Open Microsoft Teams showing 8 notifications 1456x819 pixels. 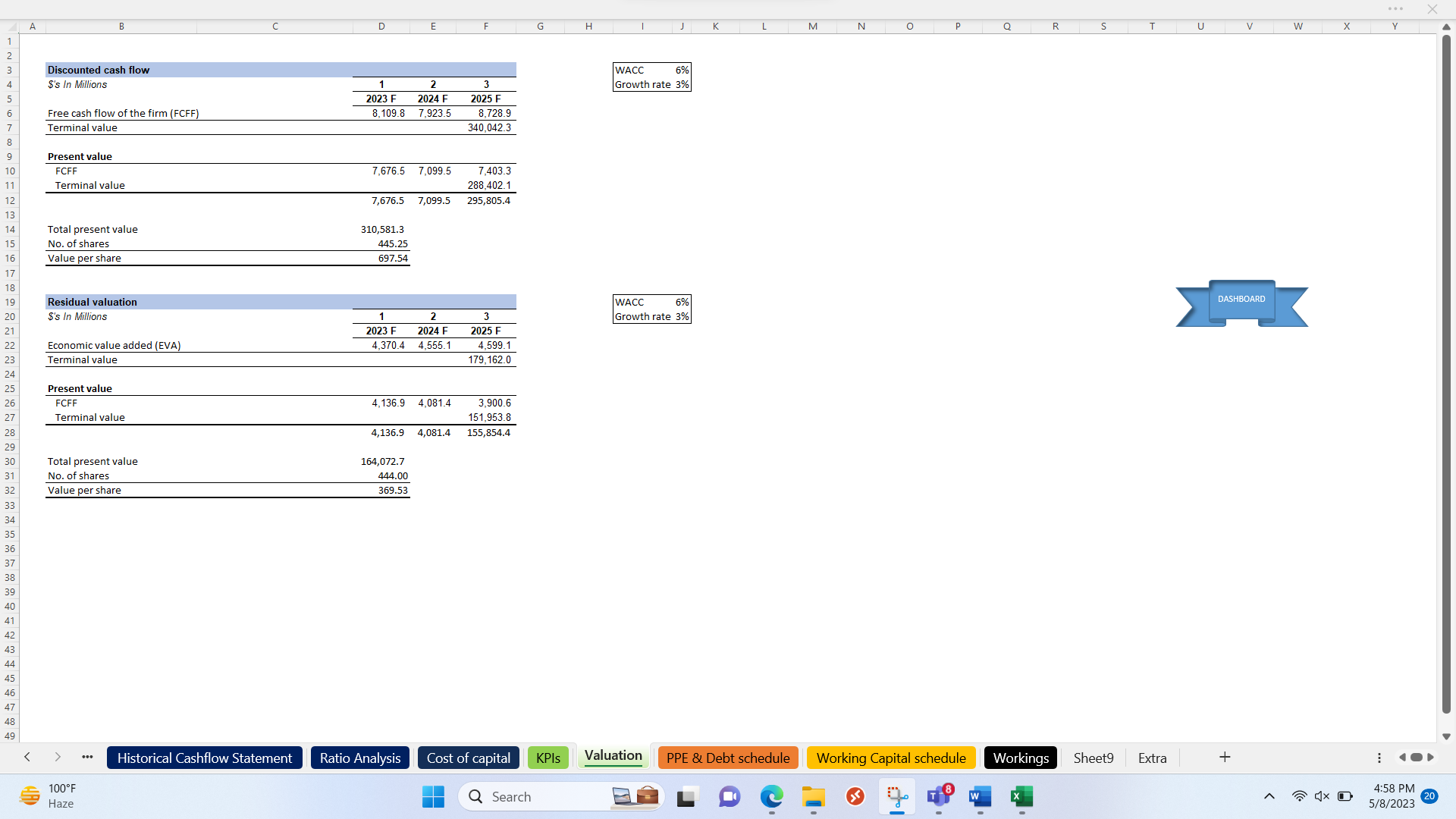click(938, 798)
